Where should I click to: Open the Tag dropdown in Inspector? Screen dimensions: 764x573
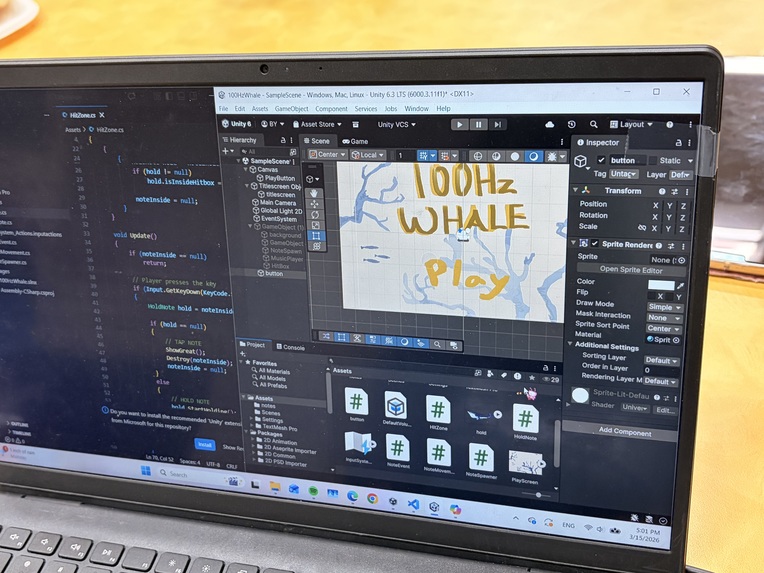[x=624, y=174]
